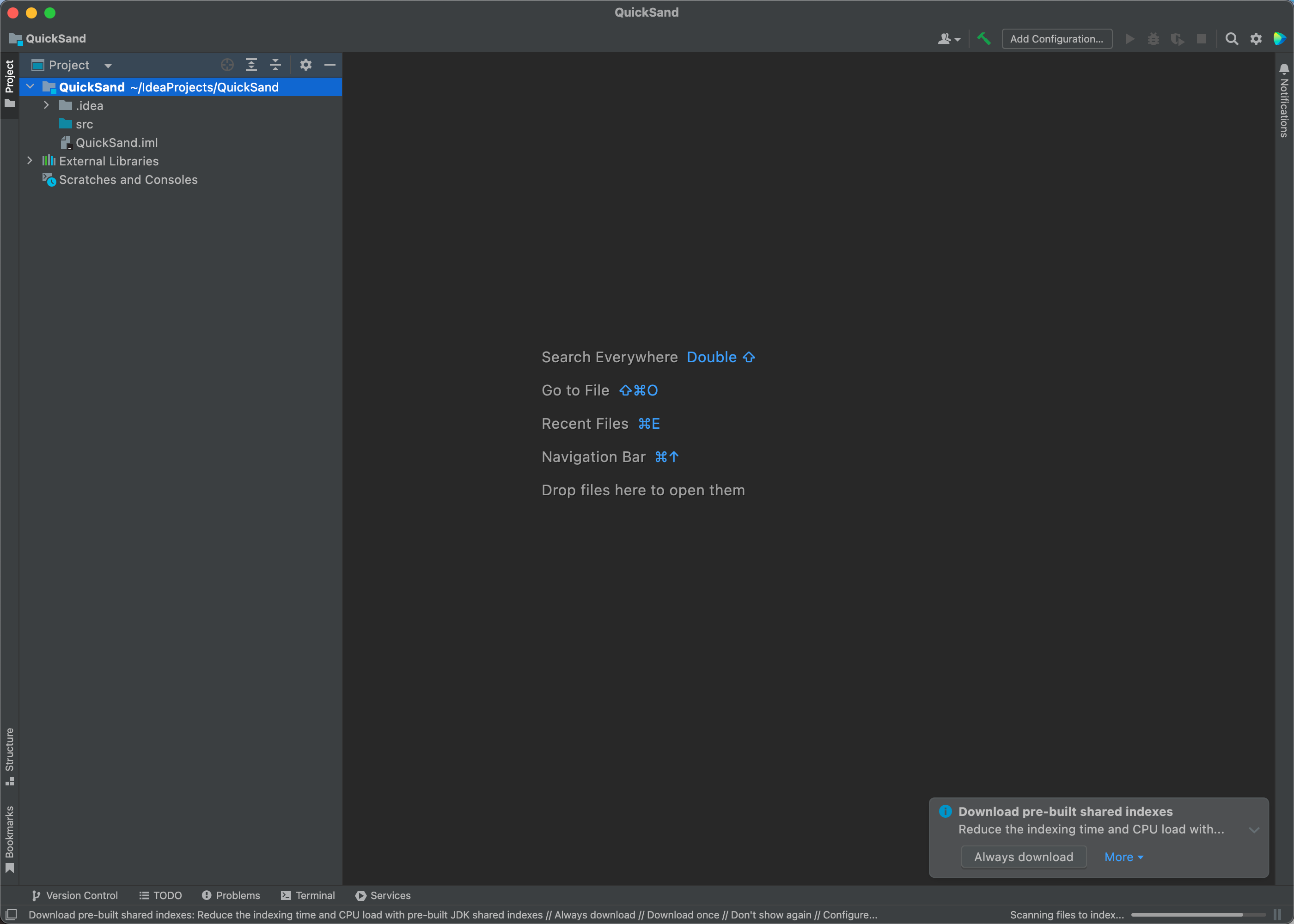Click the status bar index download message
Screen dimensions: 1294x924
[453, 915]
